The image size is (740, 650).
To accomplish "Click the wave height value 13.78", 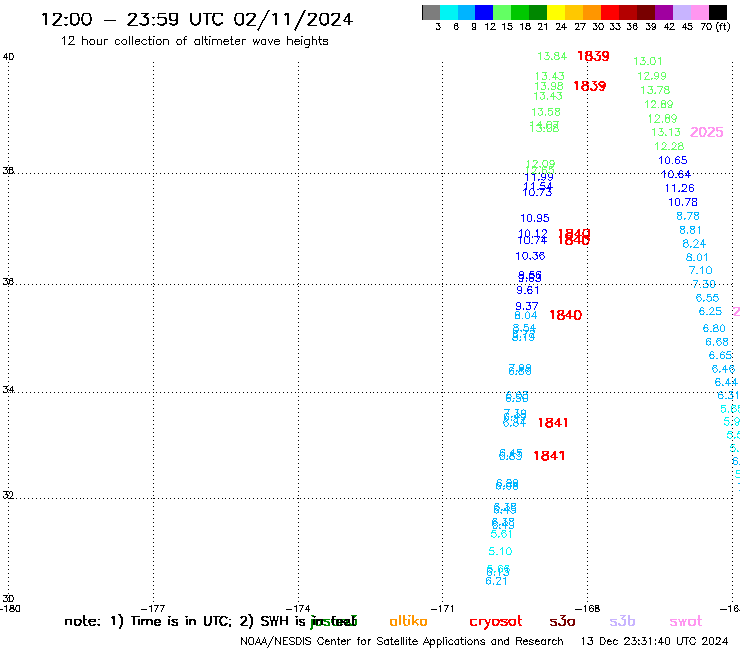I will click(x=655, y=90).
